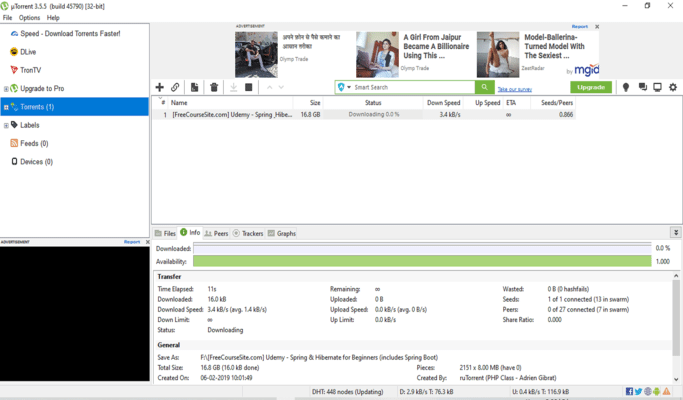The height and width of the screenshot is (400, 683).
Task: Open the search provider shield dropdown
Action: point(344,87)
